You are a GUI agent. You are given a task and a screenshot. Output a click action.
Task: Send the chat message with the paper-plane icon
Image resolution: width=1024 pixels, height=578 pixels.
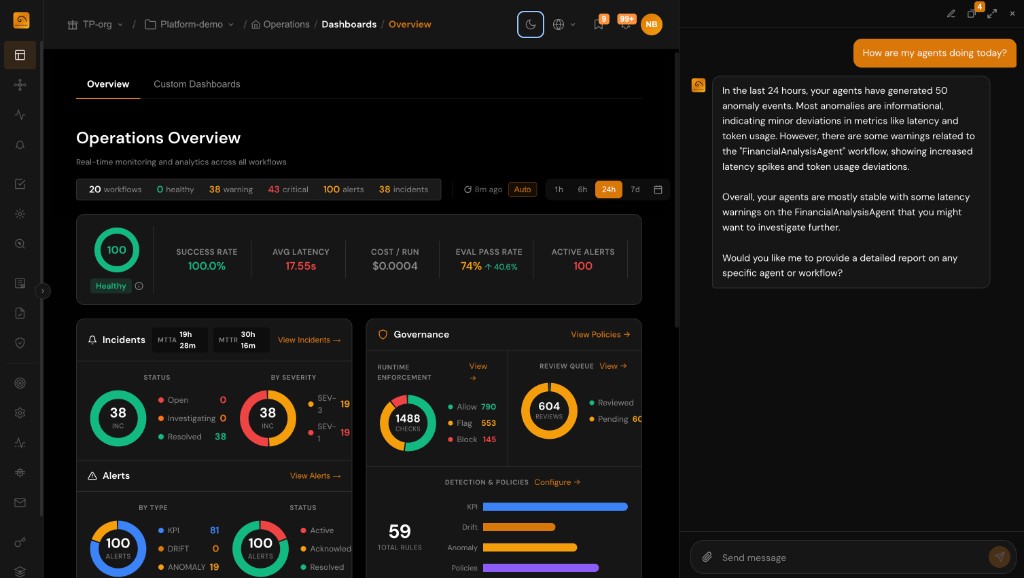coord(999,557)
